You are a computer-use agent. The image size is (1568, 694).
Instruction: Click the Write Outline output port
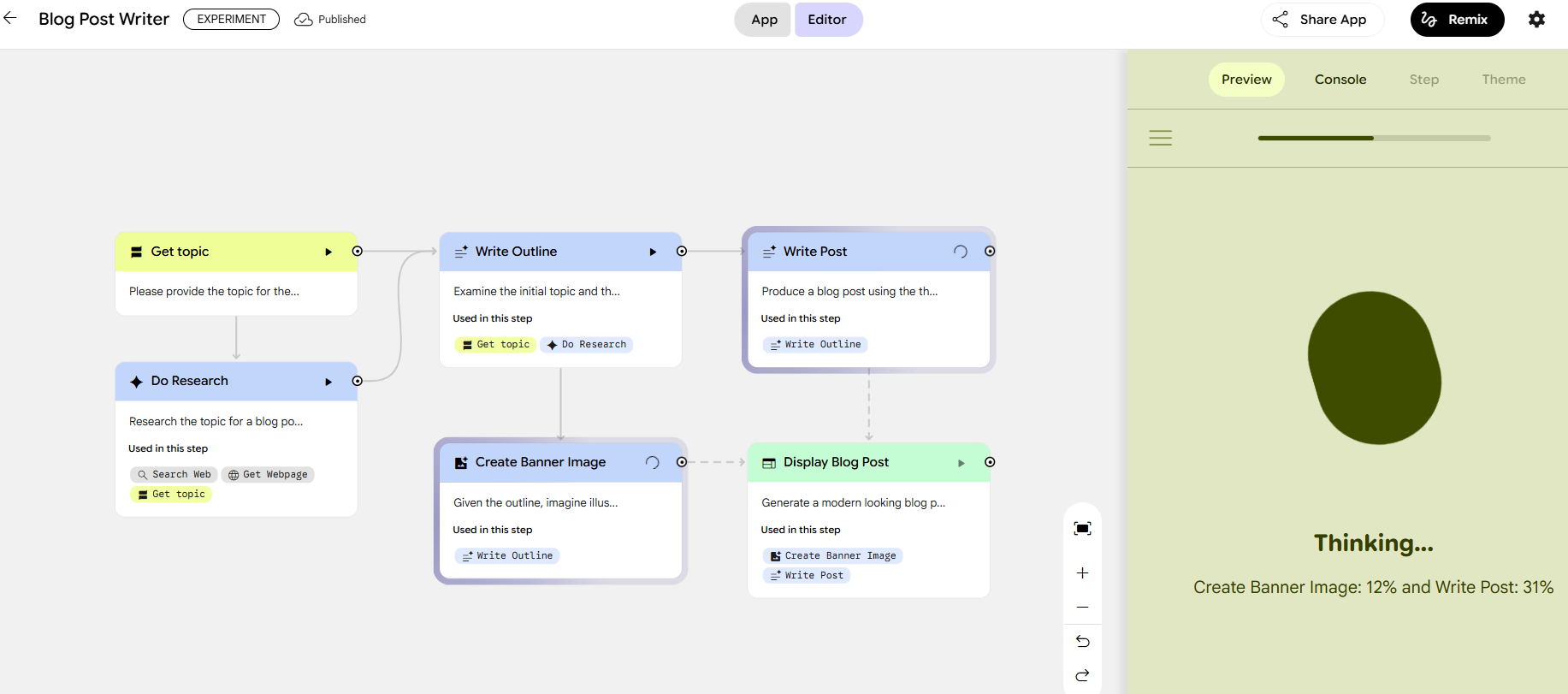tap(682, 252)
